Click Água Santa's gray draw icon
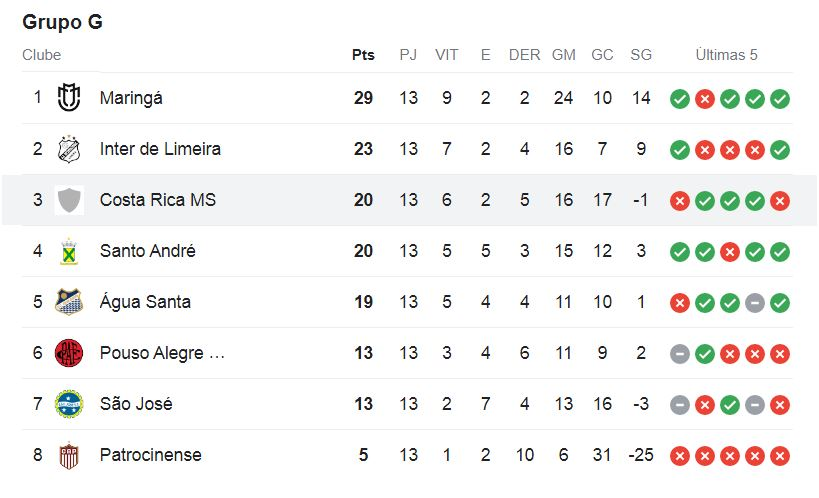Viewport: 819px width, 498px height. [x=755, y=303]
